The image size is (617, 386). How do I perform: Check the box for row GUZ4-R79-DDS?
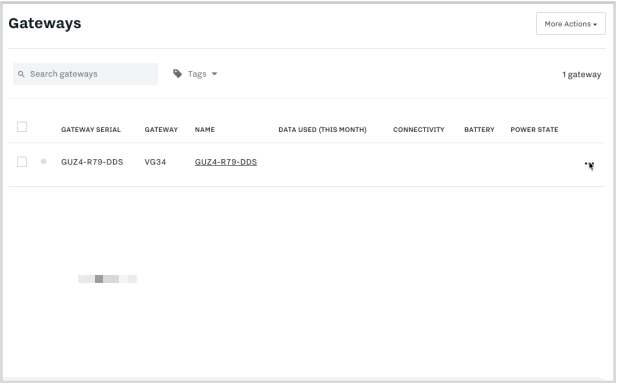[x=22, y=162]
